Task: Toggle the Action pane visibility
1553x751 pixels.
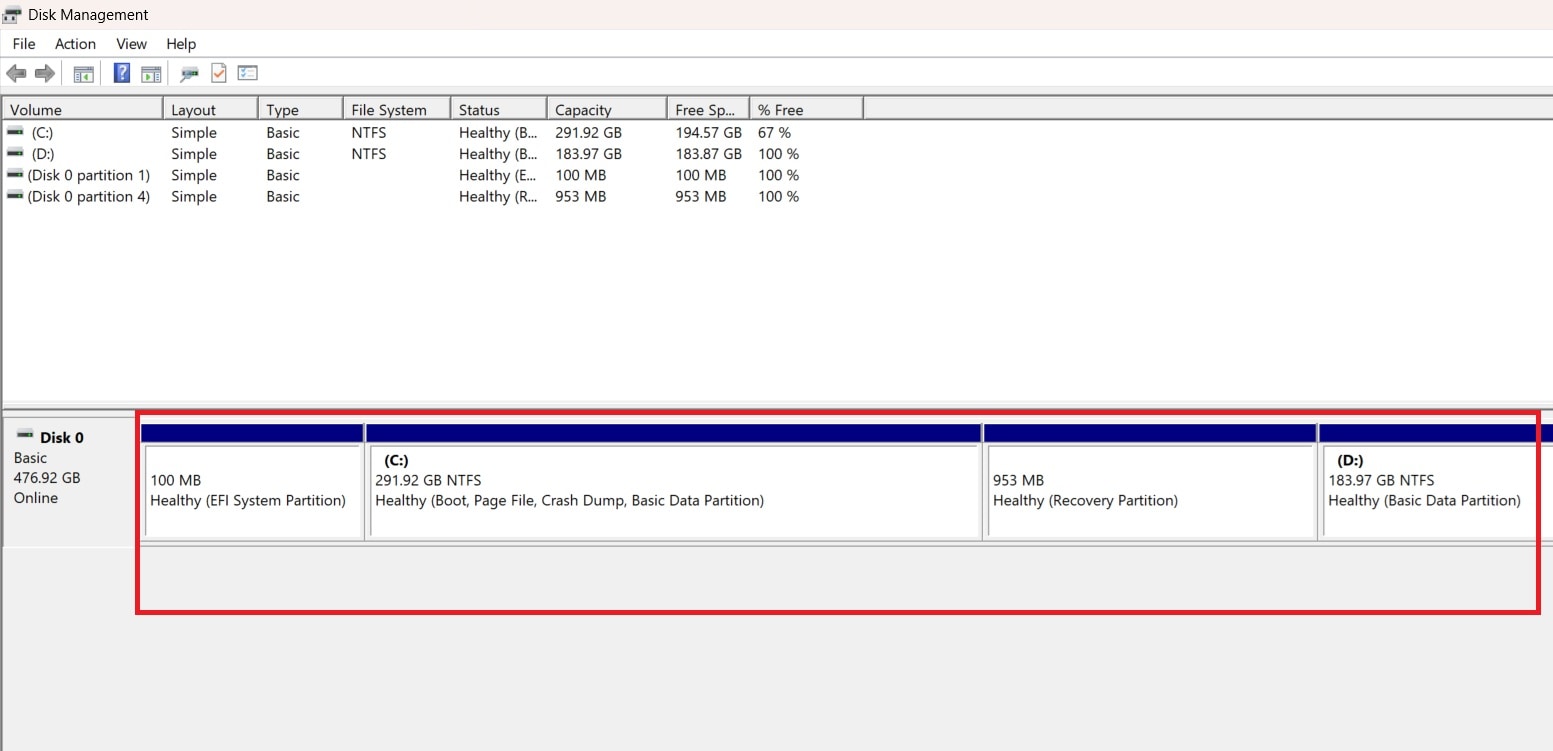Action: coord(151,72)
